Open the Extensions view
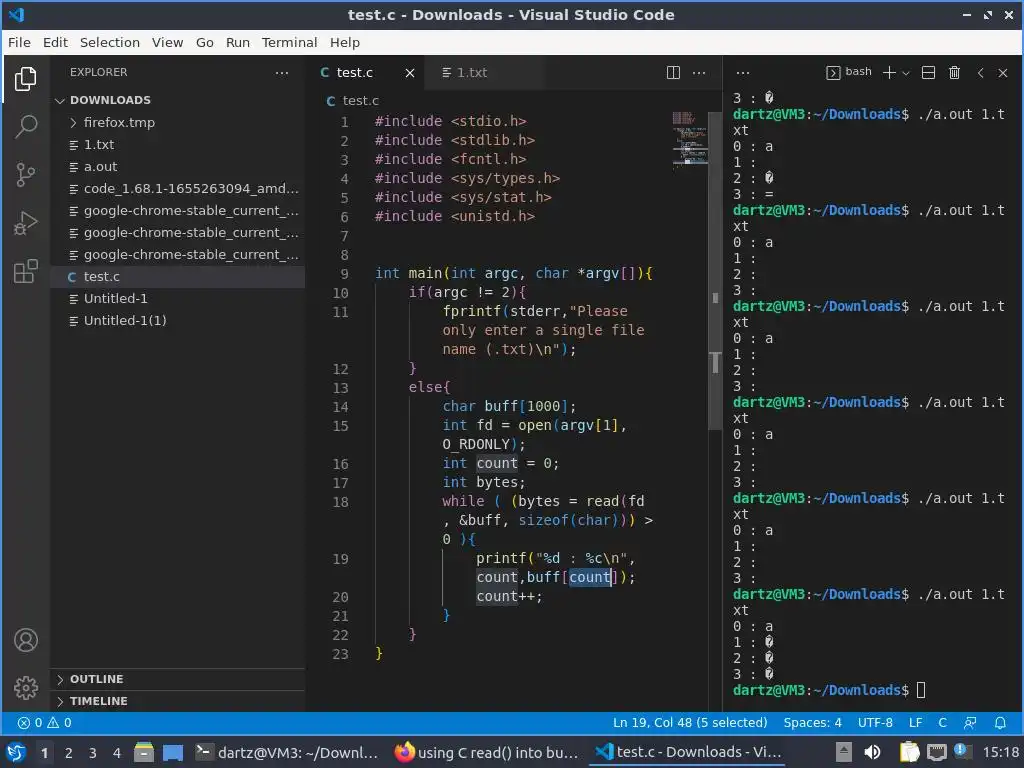 coord(25,272)
